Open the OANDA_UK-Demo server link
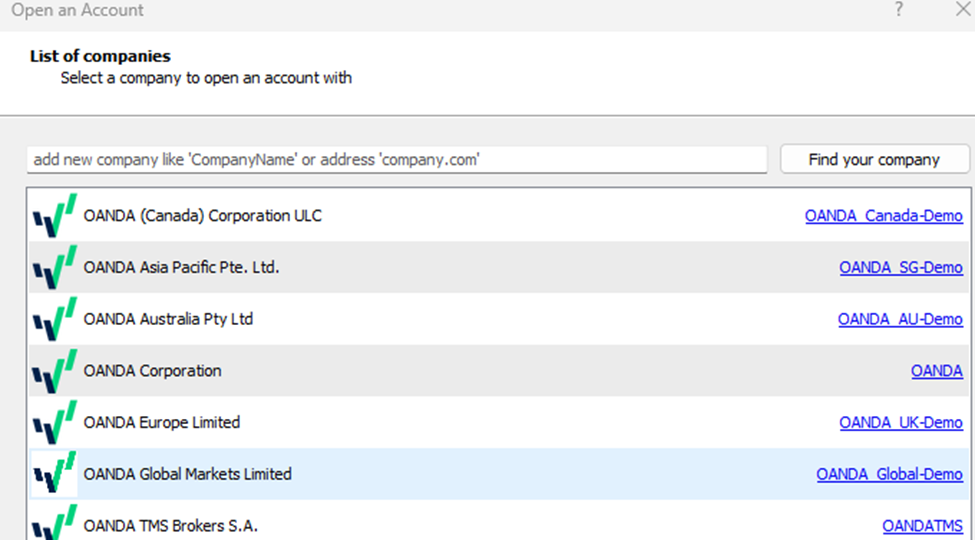 click(x=900, y=423)
